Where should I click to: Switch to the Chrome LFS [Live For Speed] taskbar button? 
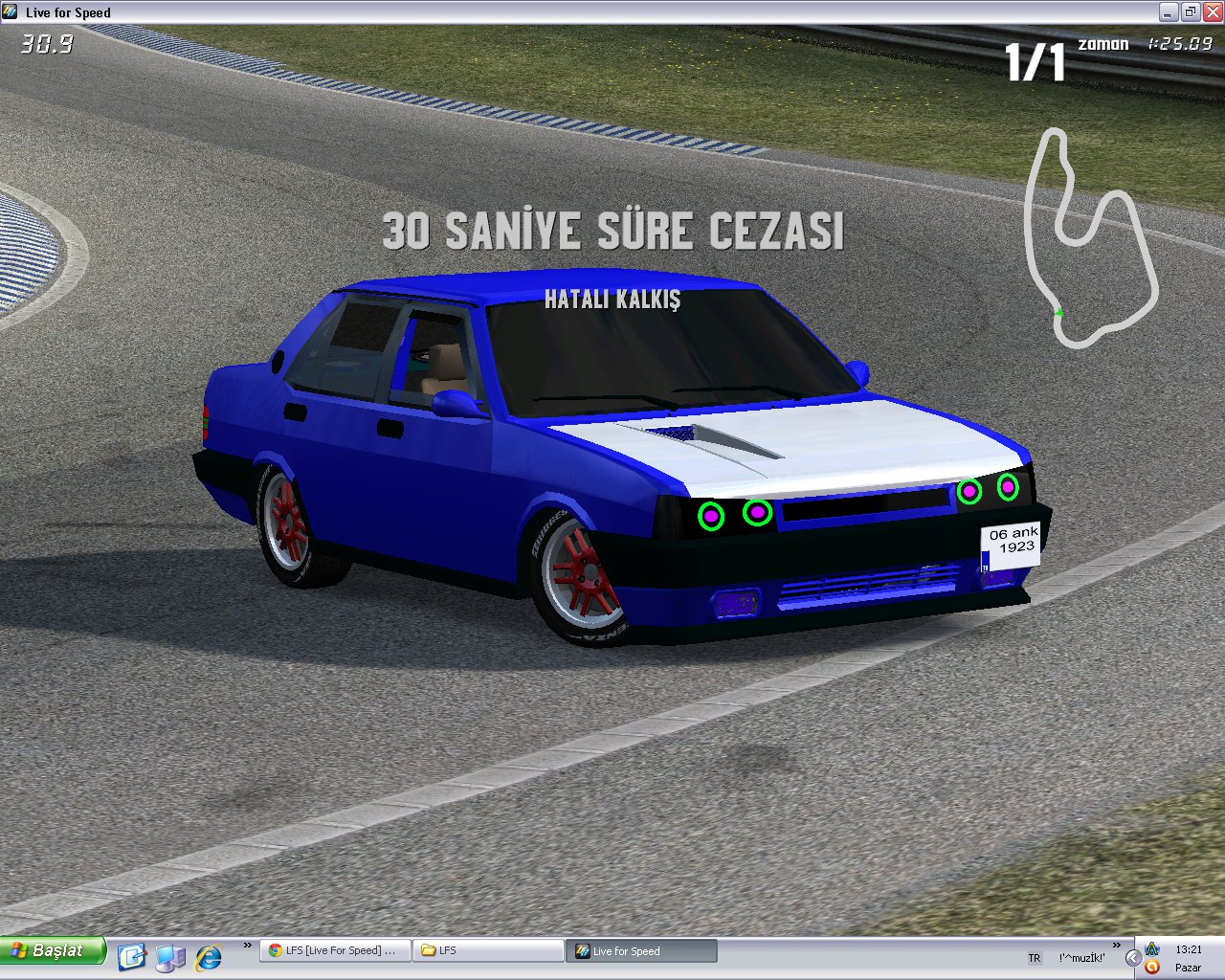[x=335, y=950]
